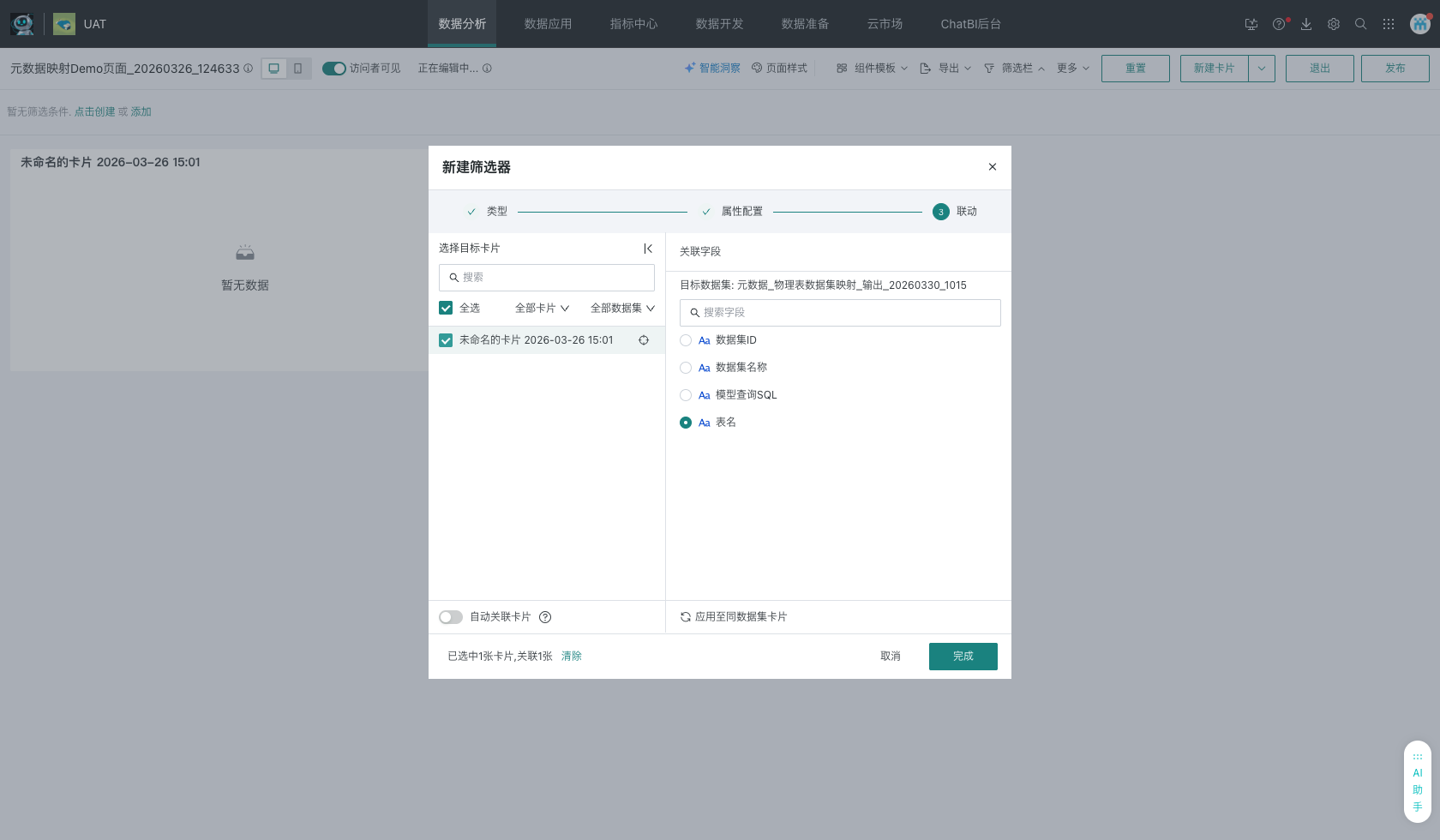This screenshot has width=1440, height=840.
Task: Click the 清除 clear link
Action: (572, 656)
